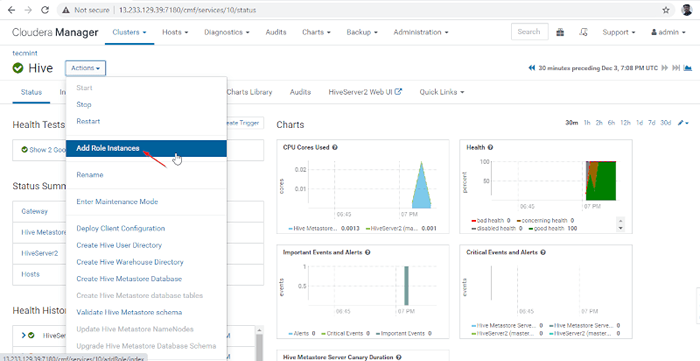Open the HiveServer2 Web UI link

coord(365,92)
